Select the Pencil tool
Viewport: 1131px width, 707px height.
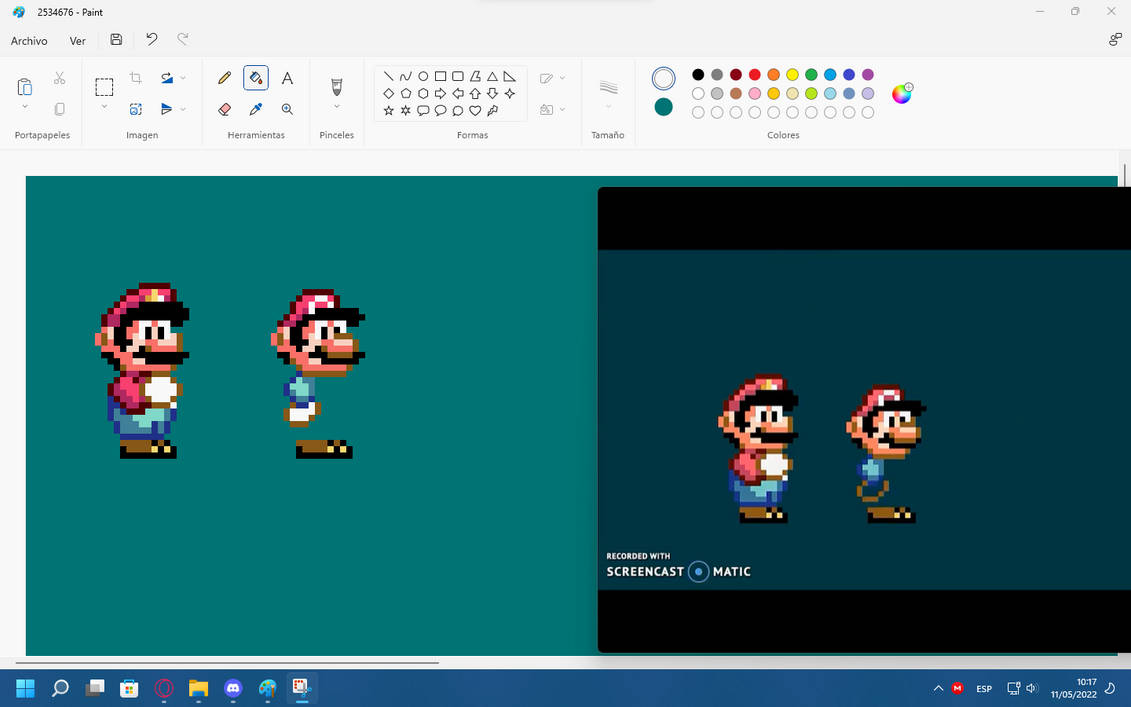tap(224, 77)
